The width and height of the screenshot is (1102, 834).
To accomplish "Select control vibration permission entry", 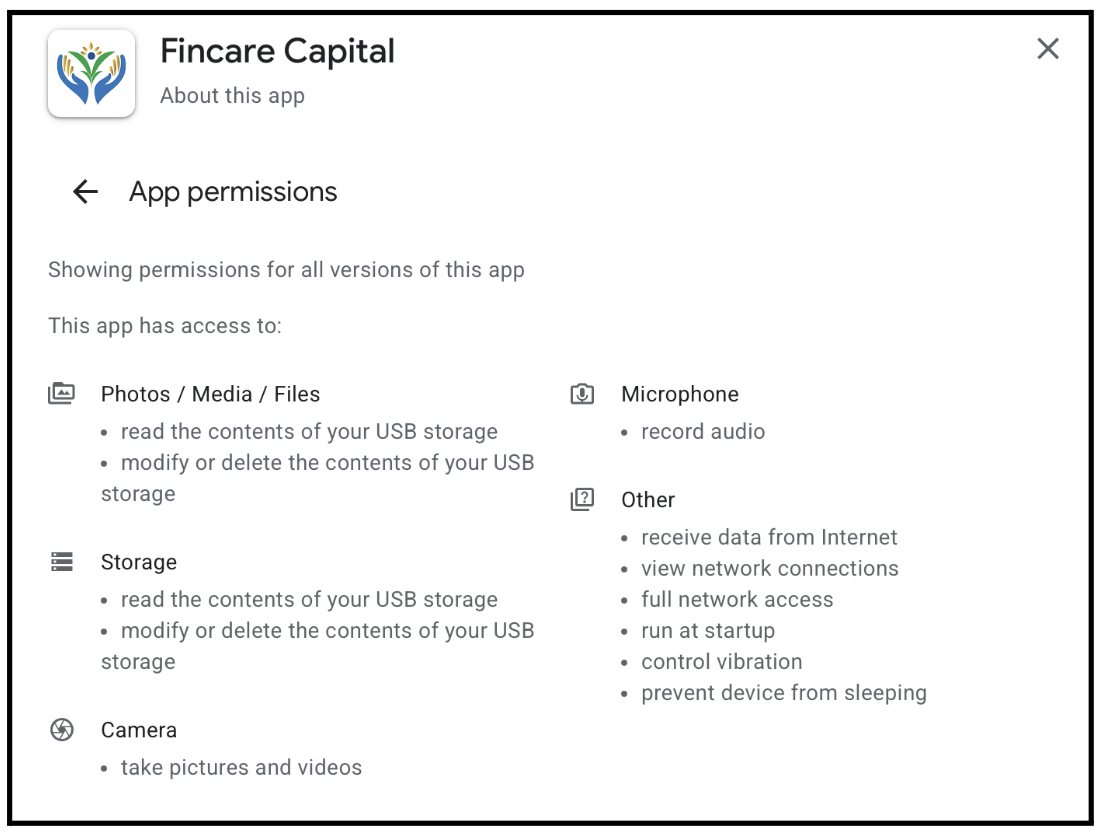I will point(721,661).
